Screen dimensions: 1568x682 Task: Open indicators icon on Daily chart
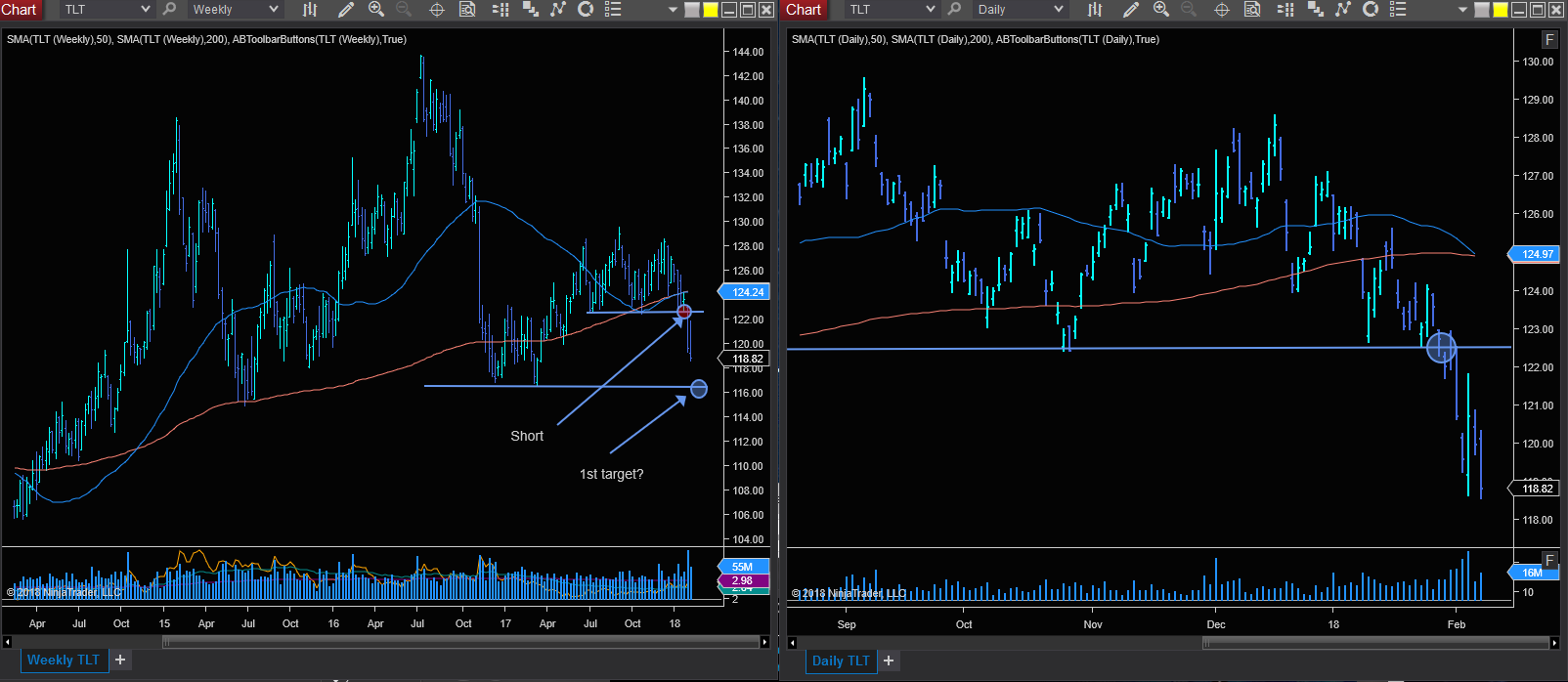[1343, 10]
